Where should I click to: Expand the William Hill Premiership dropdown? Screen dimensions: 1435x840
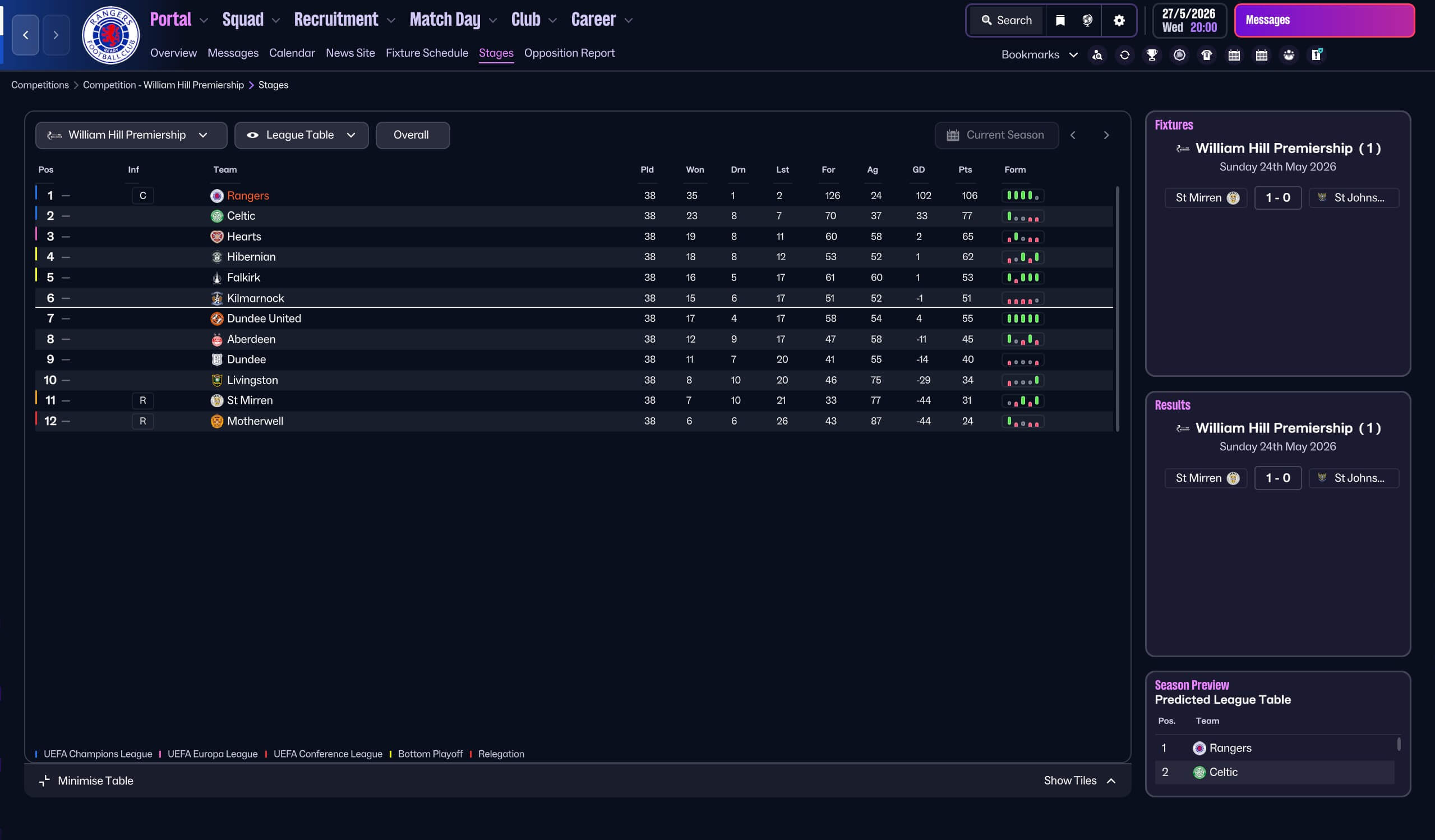131,135
